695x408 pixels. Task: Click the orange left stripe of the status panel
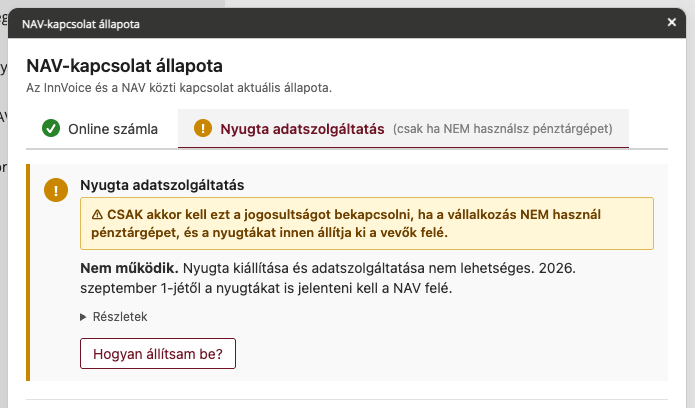(28, 272)
